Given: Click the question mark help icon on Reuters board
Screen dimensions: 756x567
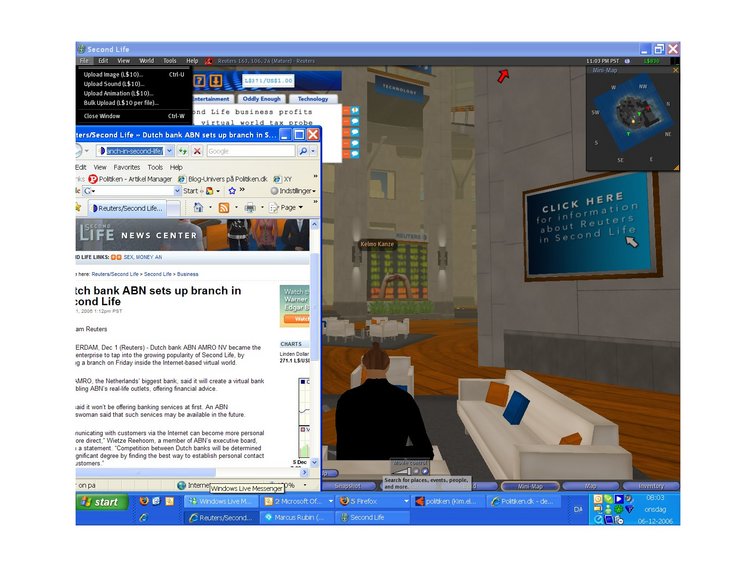Looking at the screenshot, I should [200, 81].
